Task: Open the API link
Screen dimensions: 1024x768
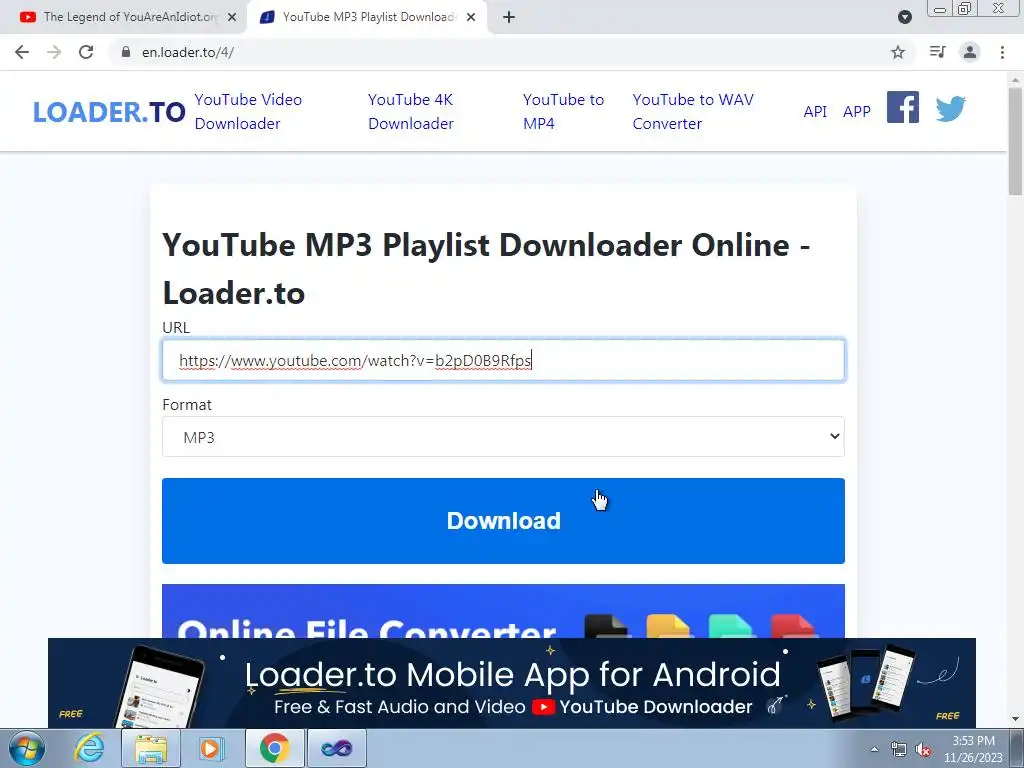Action: [x=815, y=112]
